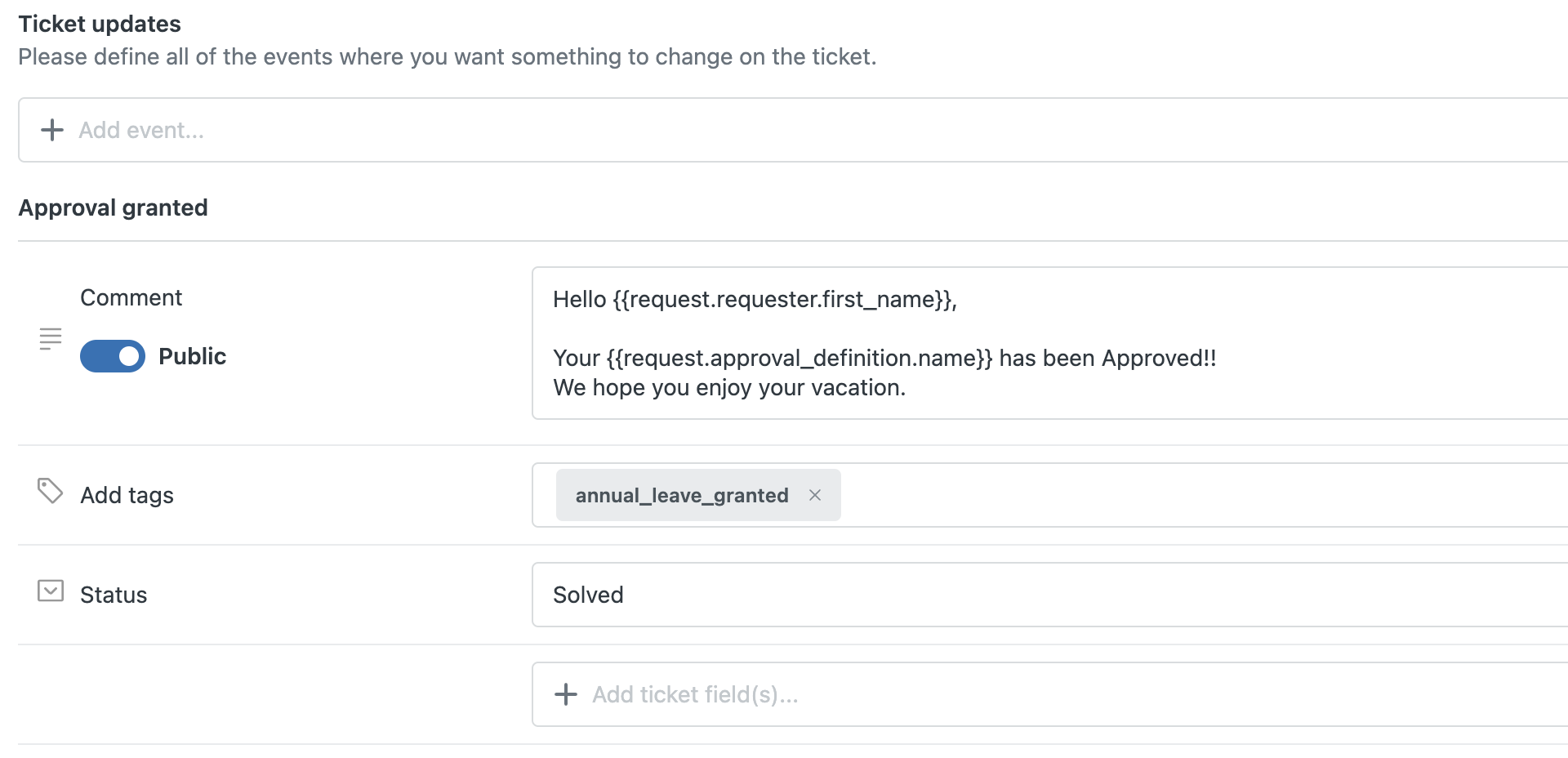
Task: Click the Add tags label
Action: [x=127, y=495]
